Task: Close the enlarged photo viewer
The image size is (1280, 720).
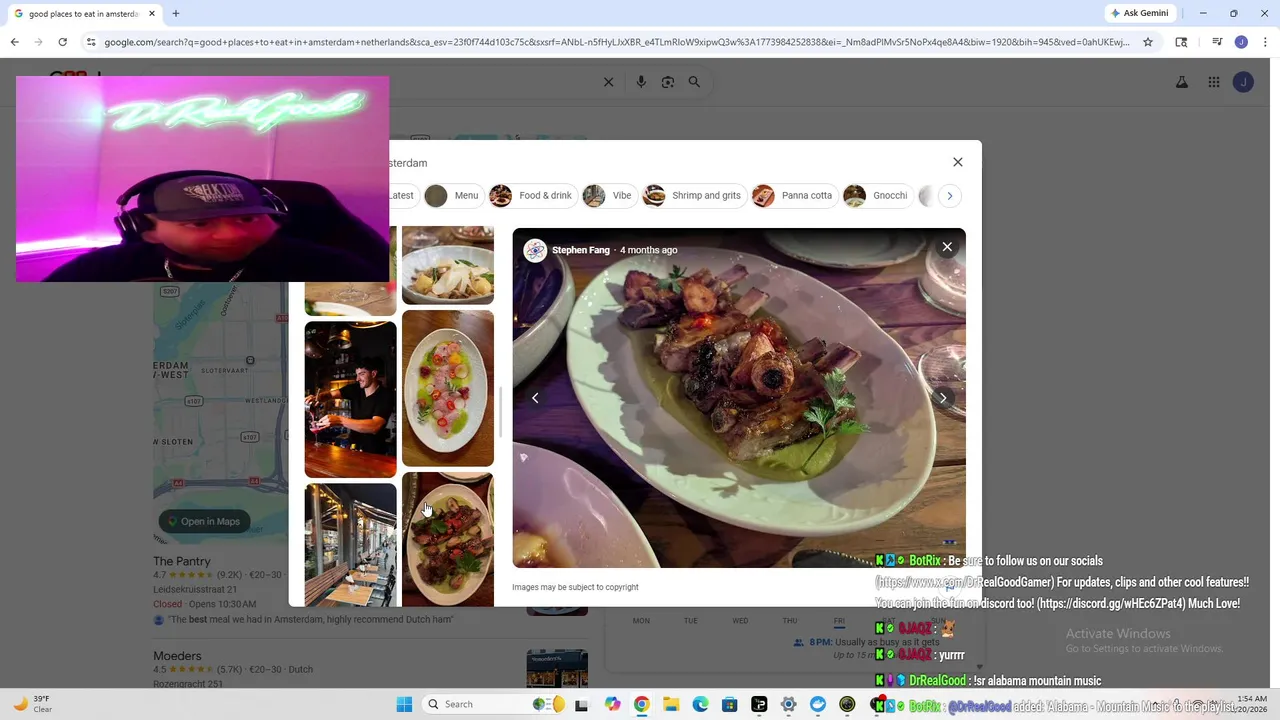Action: 947,247
